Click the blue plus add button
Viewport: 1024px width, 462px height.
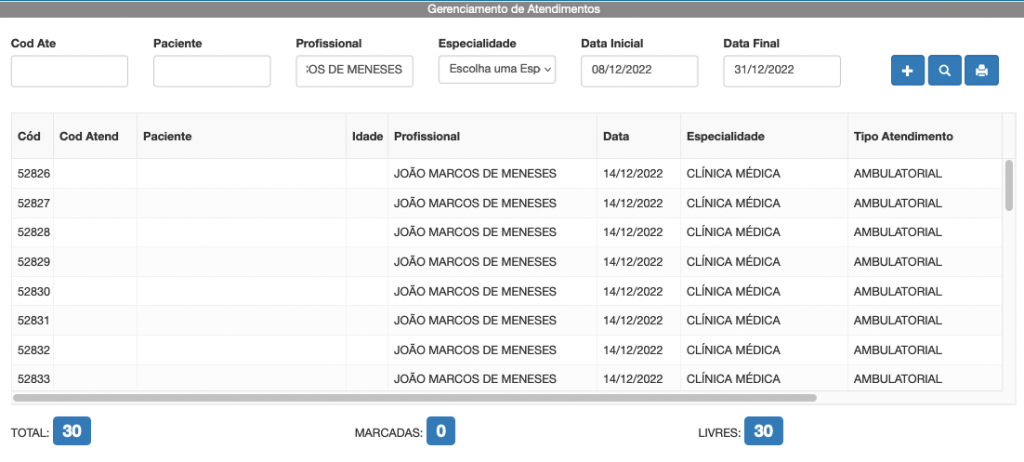907,71
